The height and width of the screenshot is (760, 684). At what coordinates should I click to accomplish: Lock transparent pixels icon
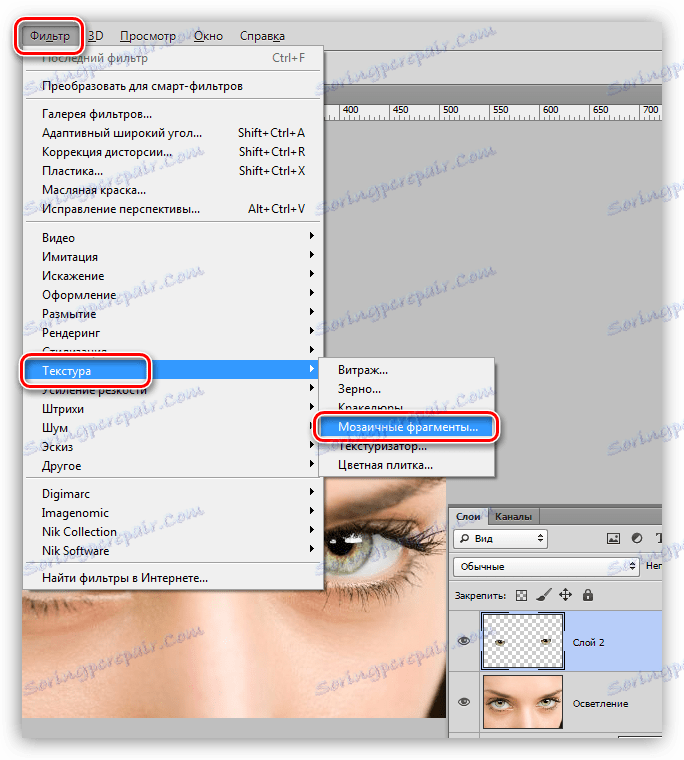(522, 595)
